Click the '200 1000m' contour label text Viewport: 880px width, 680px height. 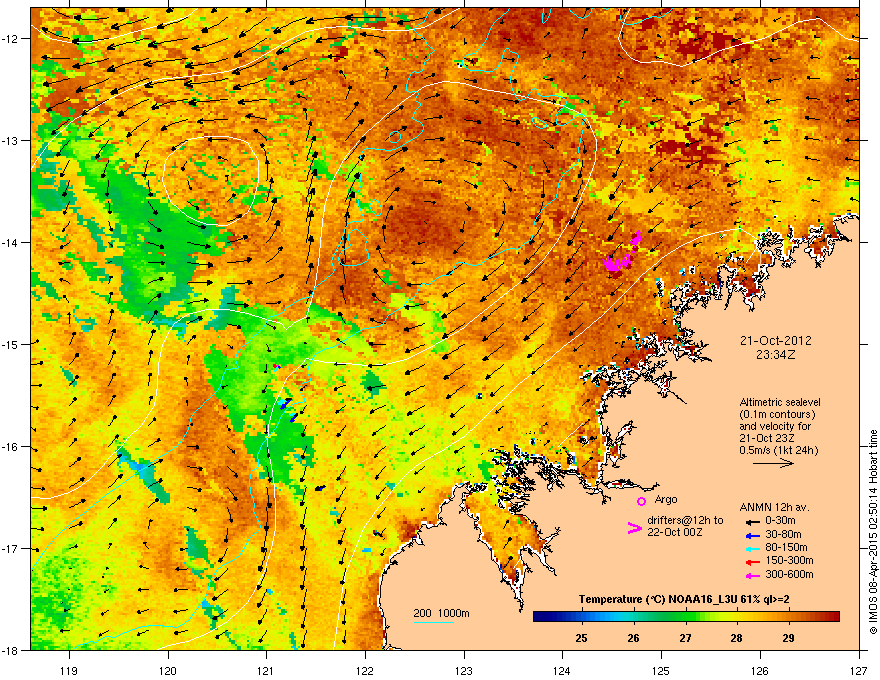tap(442, 613)
